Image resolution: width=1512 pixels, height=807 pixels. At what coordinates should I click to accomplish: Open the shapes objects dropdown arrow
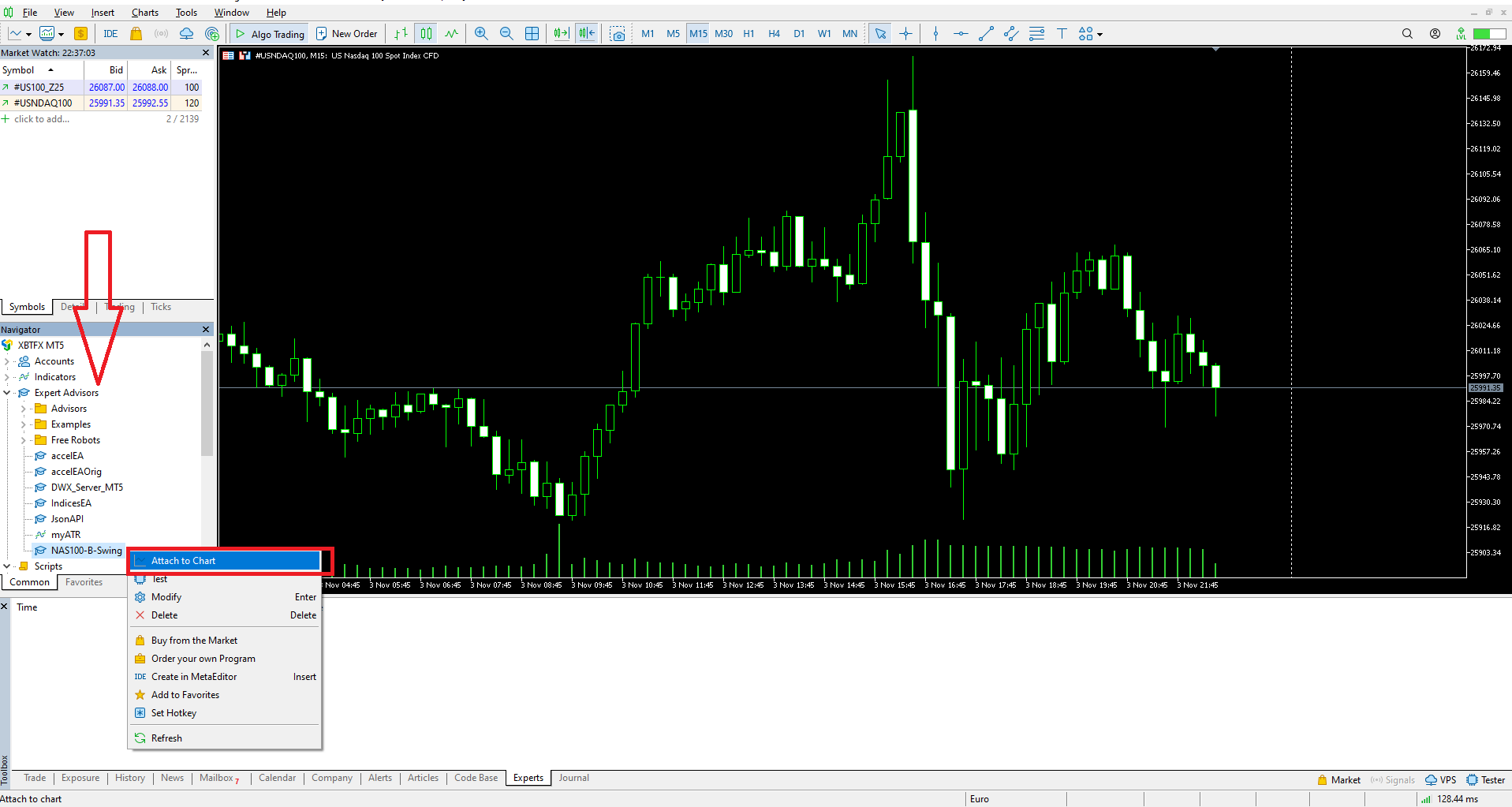[1099, 34]
